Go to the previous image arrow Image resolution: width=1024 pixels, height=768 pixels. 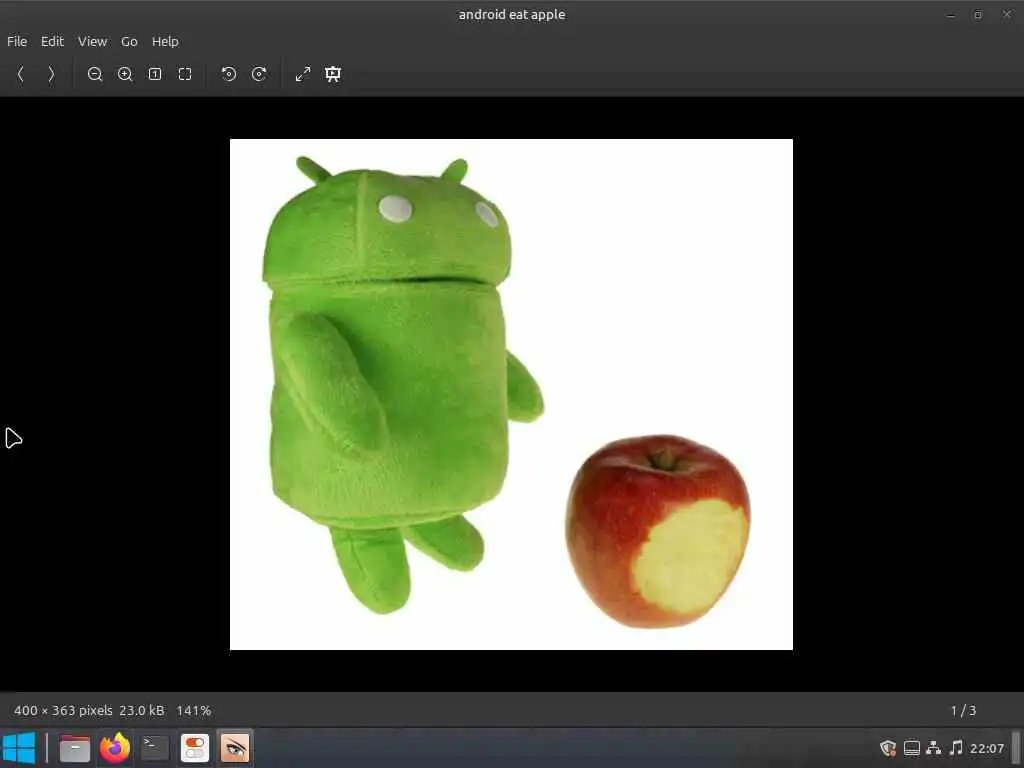click(x=21, y=74)
